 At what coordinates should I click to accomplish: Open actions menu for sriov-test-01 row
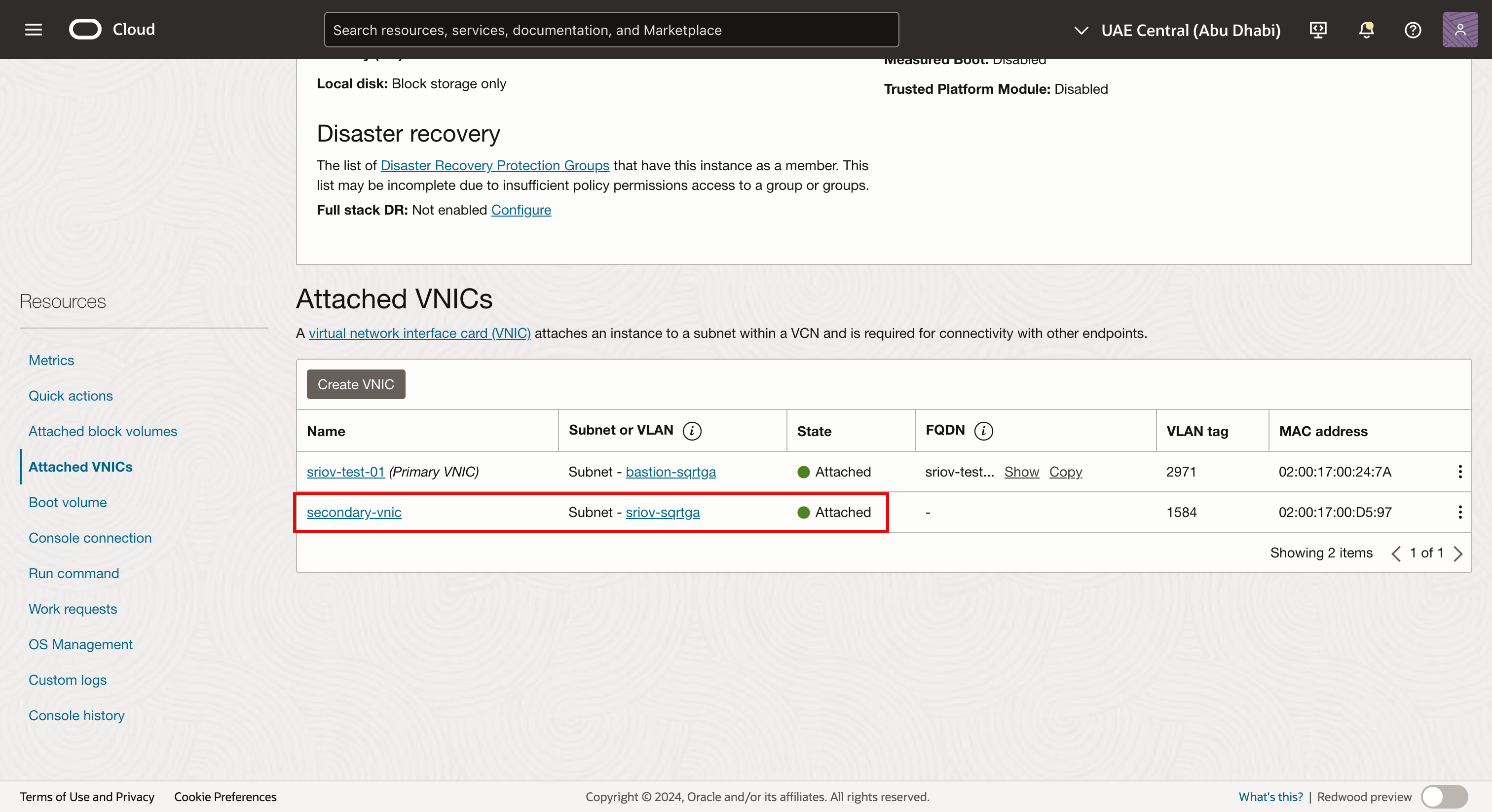[x=1459, y=472]
